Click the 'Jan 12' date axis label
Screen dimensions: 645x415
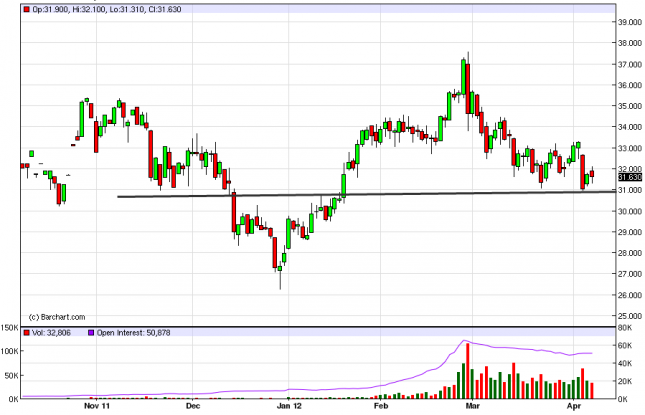289,406
